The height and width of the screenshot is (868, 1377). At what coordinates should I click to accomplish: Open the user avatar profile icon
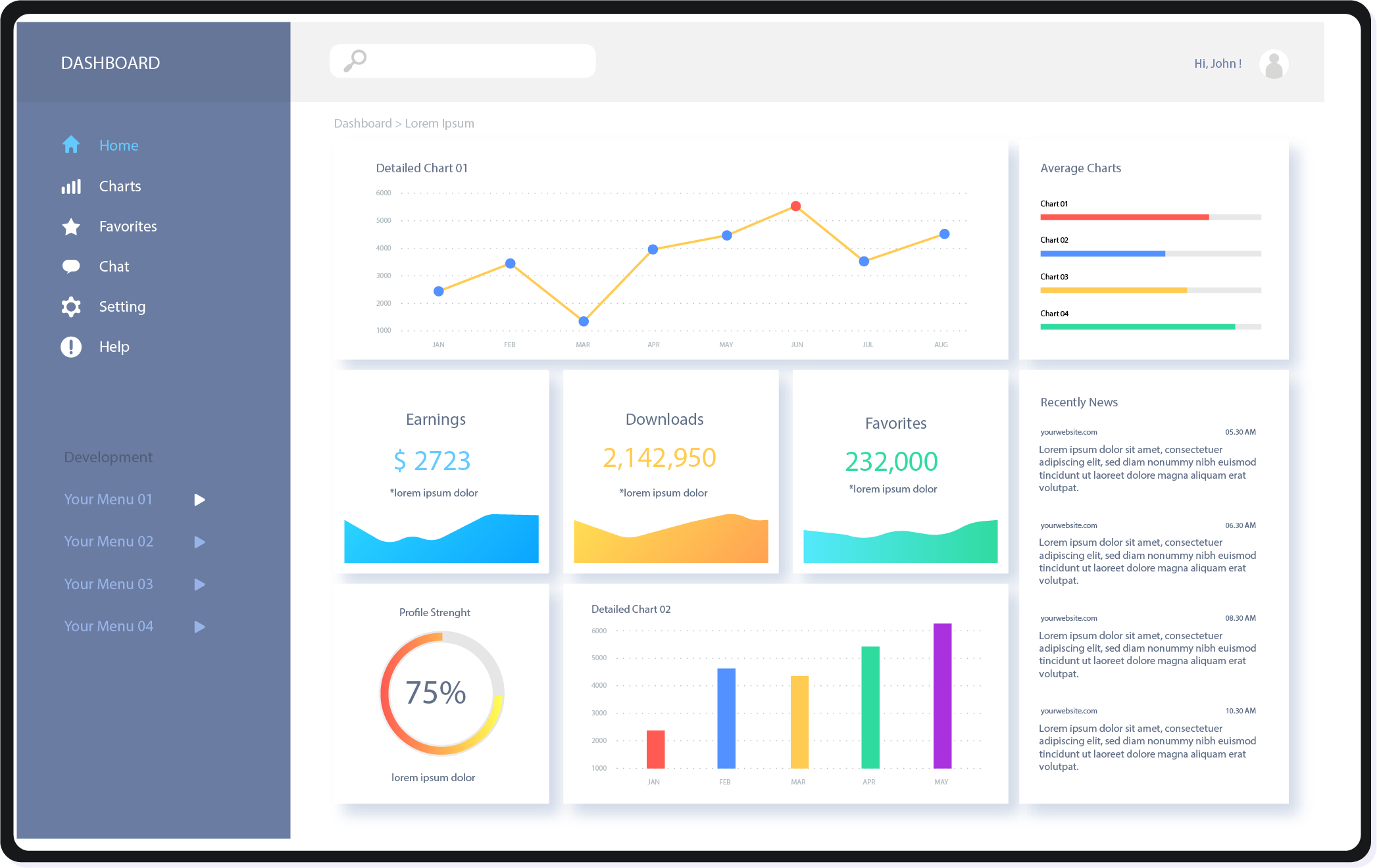(1274, 64)
